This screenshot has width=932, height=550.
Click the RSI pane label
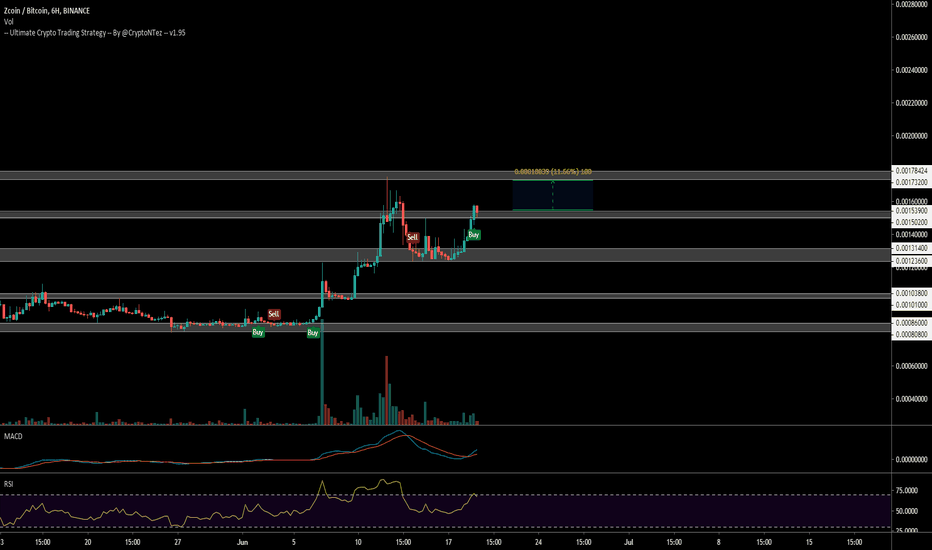click(8, 484)
